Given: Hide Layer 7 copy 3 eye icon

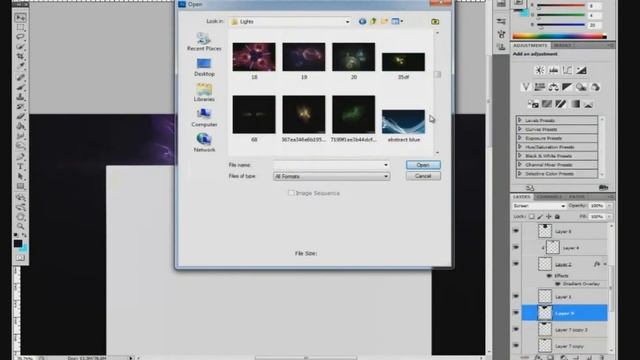Looking at the screenshot, I should pyautogui.click(x=516, y=329).
